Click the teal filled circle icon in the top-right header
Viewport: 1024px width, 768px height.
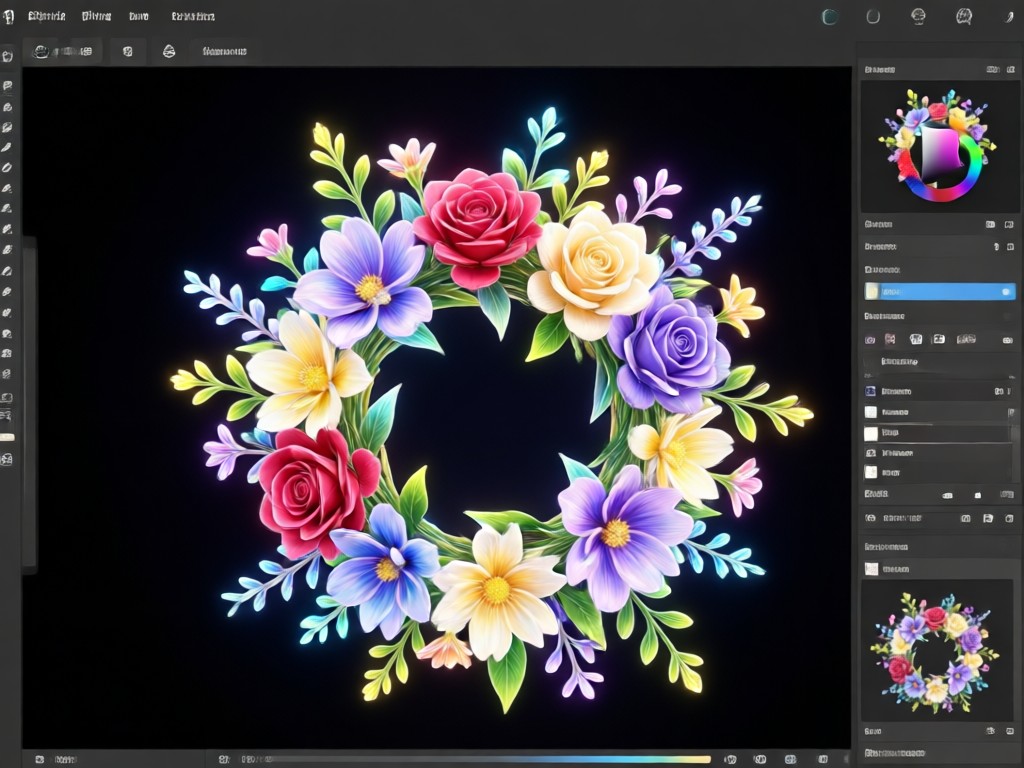pyautogui.click(x=830, y=17)
